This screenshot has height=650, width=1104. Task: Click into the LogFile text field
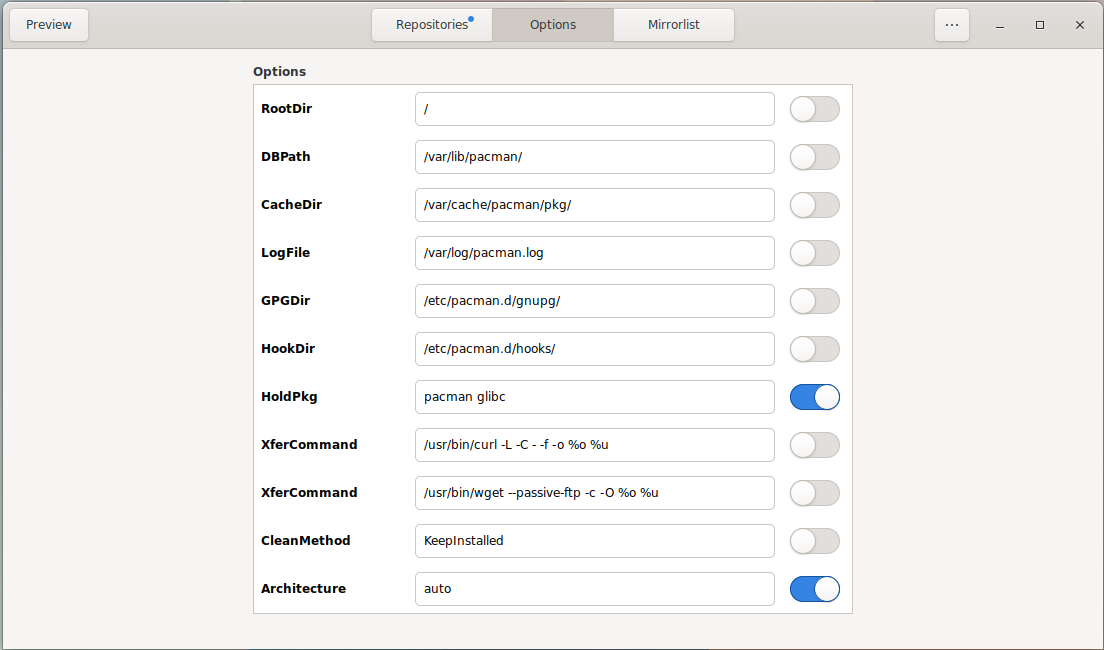[x=595, y=253]
